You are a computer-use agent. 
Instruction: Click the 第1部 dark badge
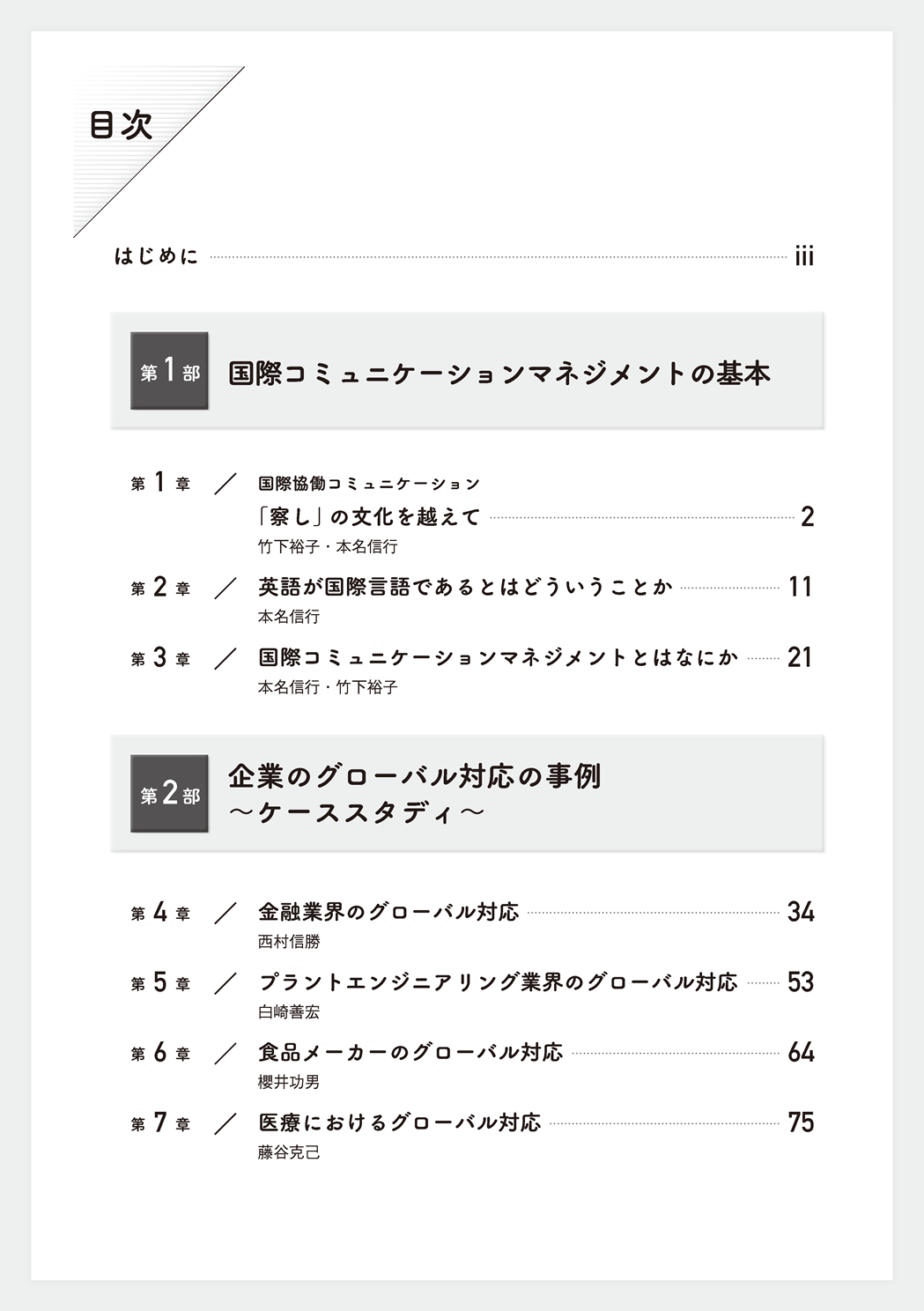[169, 371]
